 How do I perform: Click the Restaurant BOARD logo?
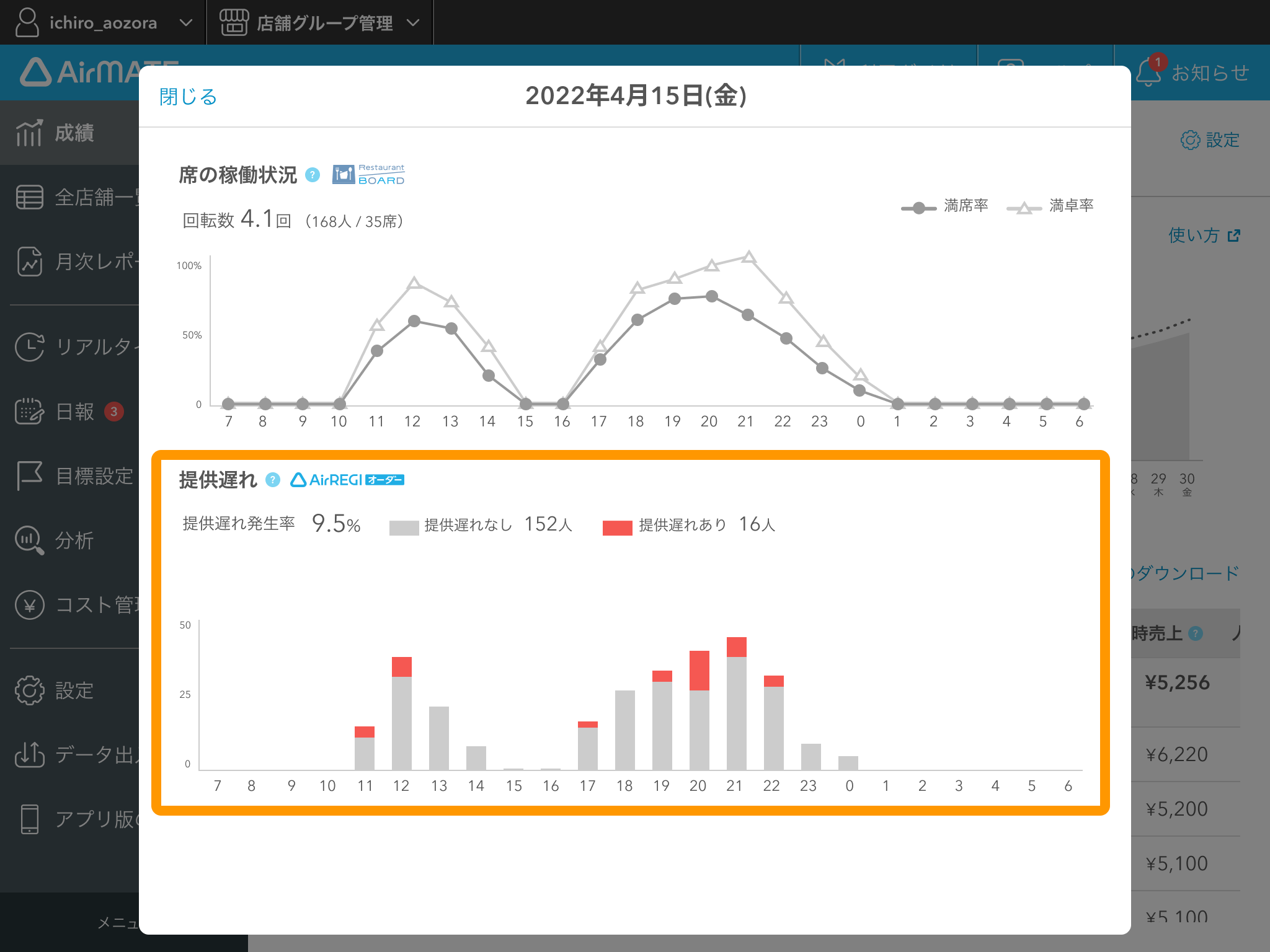(x=368, y=175)
